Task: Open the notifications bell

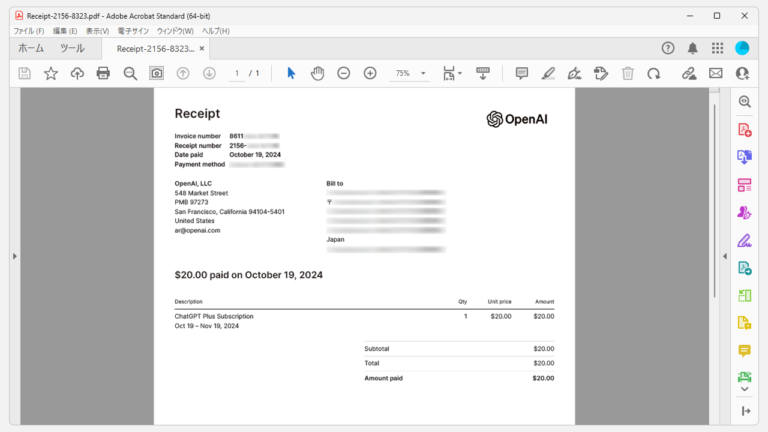Action: (x=693, y=48)
